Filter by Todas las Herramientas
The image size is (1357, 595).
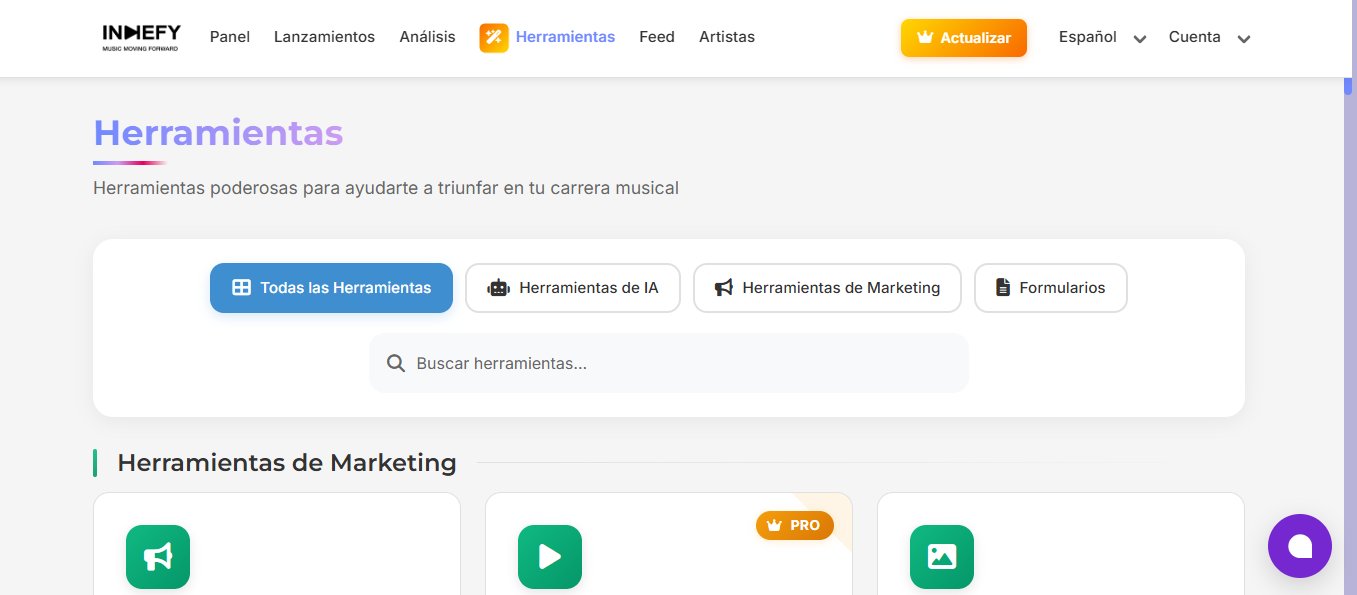[331, 288]
